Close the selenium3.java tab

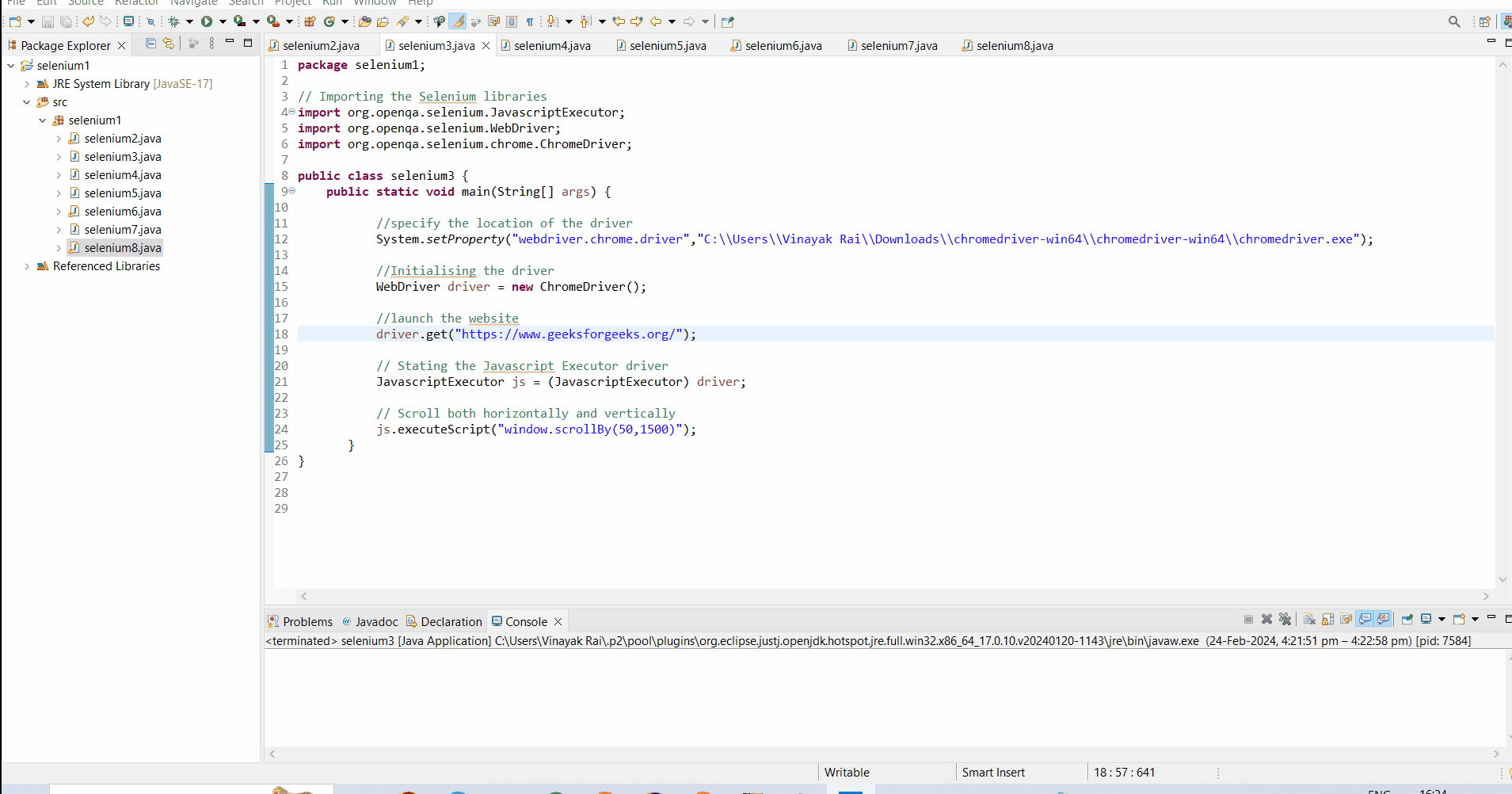point(486,46)
